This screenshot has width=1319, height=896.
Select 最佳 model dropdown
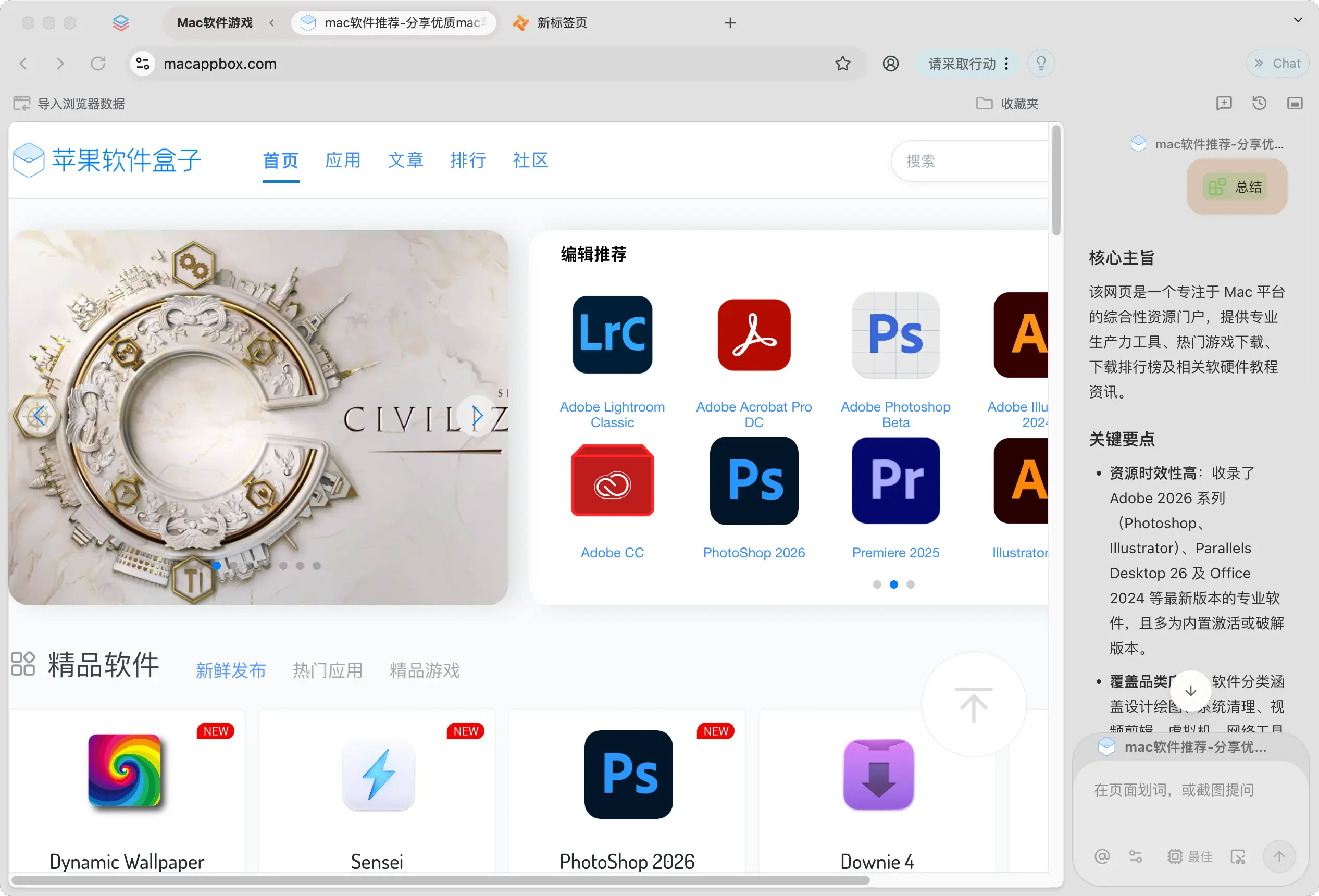pyautogui.click(x=1190, y=856)
